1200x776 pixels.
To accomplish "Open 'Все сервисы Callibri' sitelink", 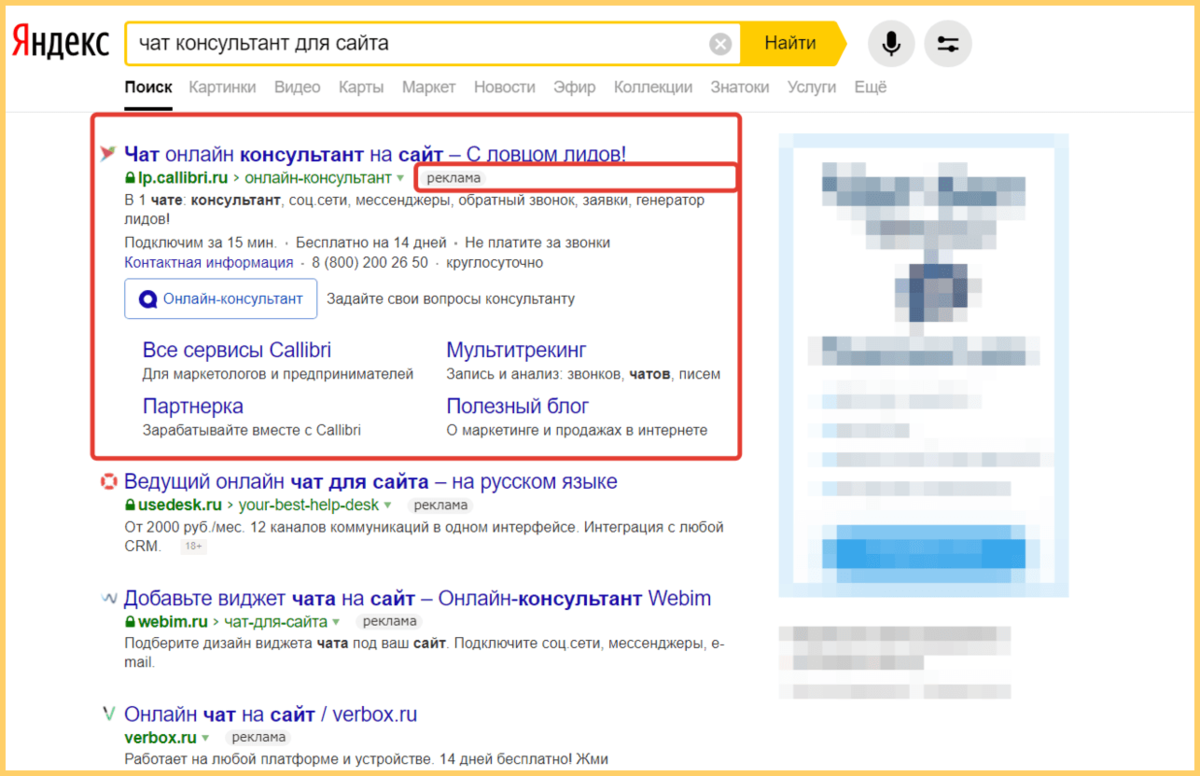I will (237, 350).
